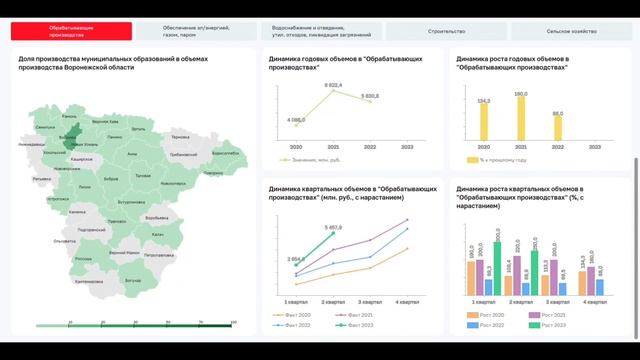
Task: Select the Подгоренский district on the map
Action: [91, 230]
